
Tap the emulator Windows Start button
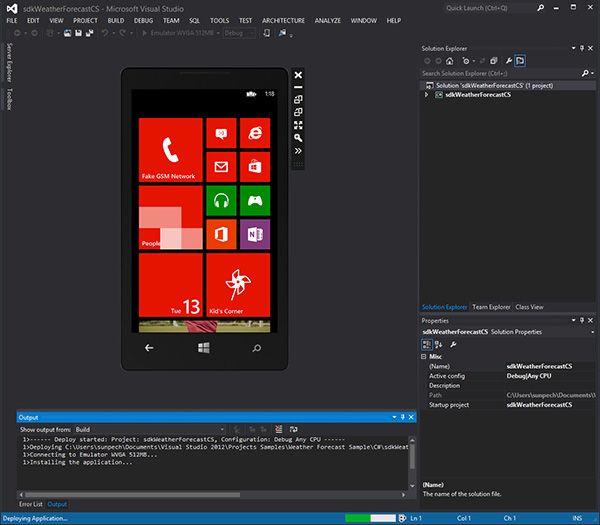pos(204,348)
